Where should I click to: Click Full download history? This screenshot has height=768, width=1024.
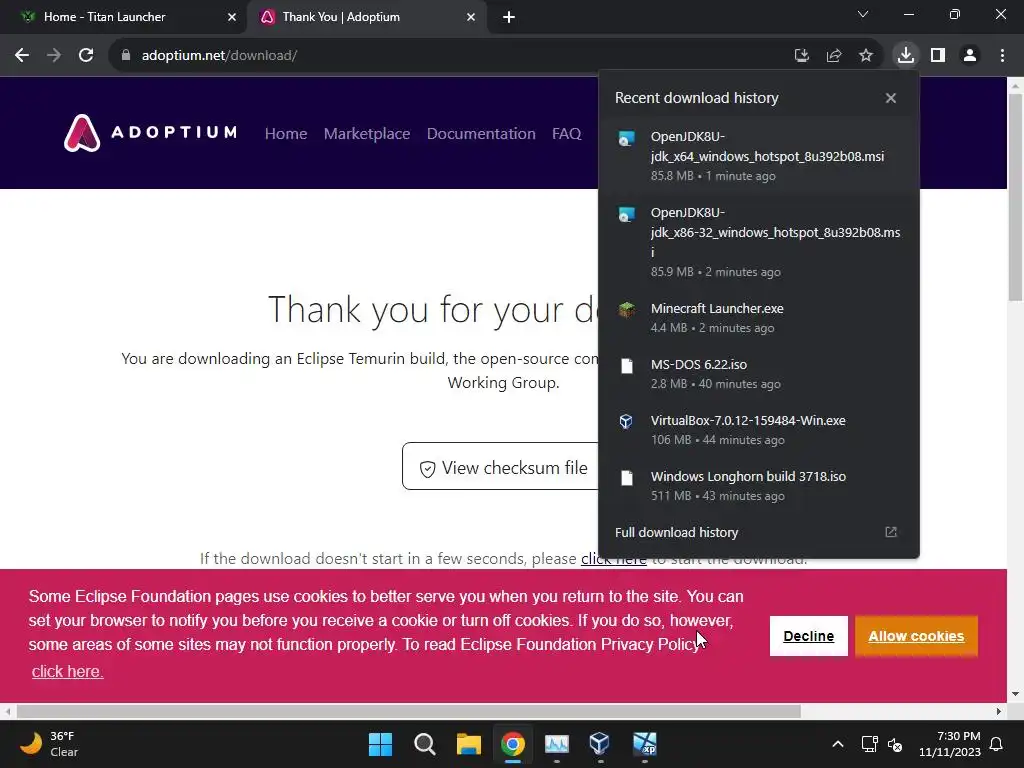tap(677, 532)
